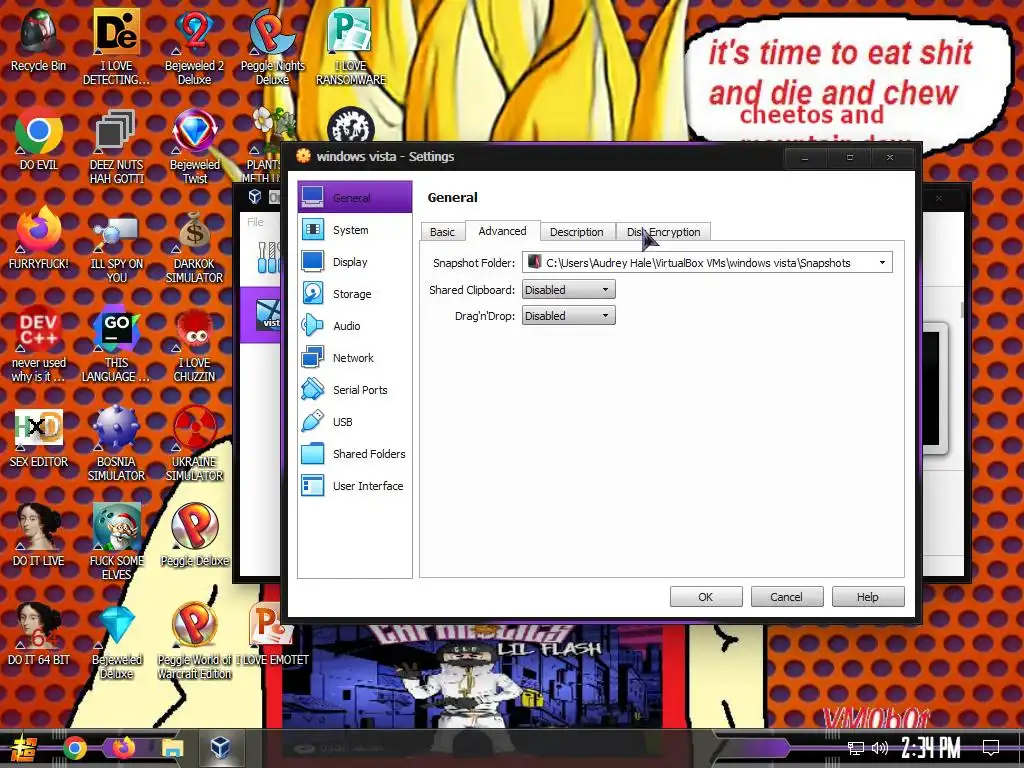Open the Audio settings category
The height and width of the screenshot is (768, 1024).
pos(355,326)
